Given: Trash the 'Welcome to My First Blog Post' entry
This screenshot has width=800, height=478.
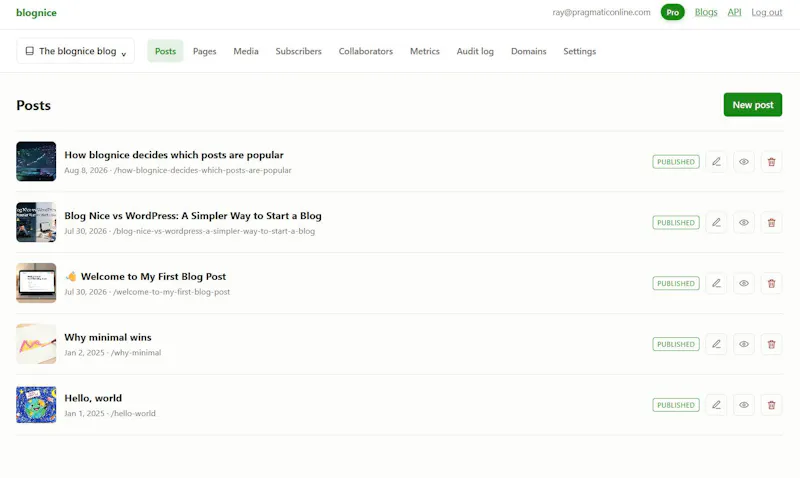Looking at the screenshot, I should pyautogui.click(x=771, y=283).
